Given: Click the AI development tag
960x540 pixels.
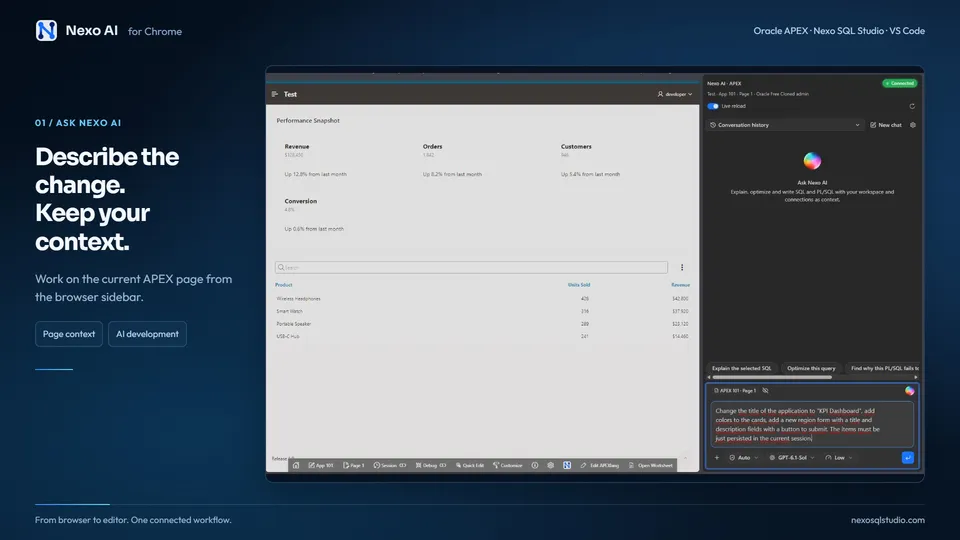Looking at the screenshot, I should 147,334.
